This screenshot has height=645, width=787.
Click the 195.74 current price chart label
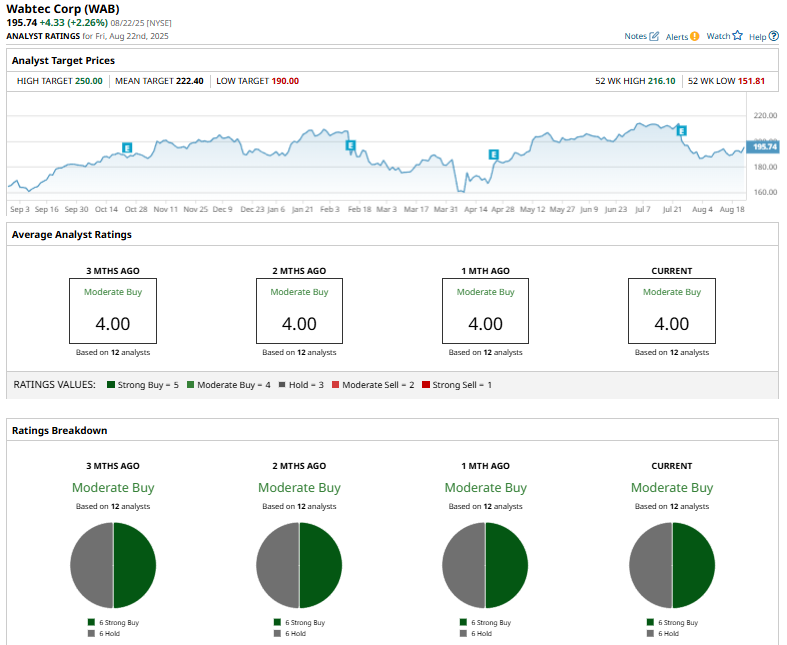[763, 147]
